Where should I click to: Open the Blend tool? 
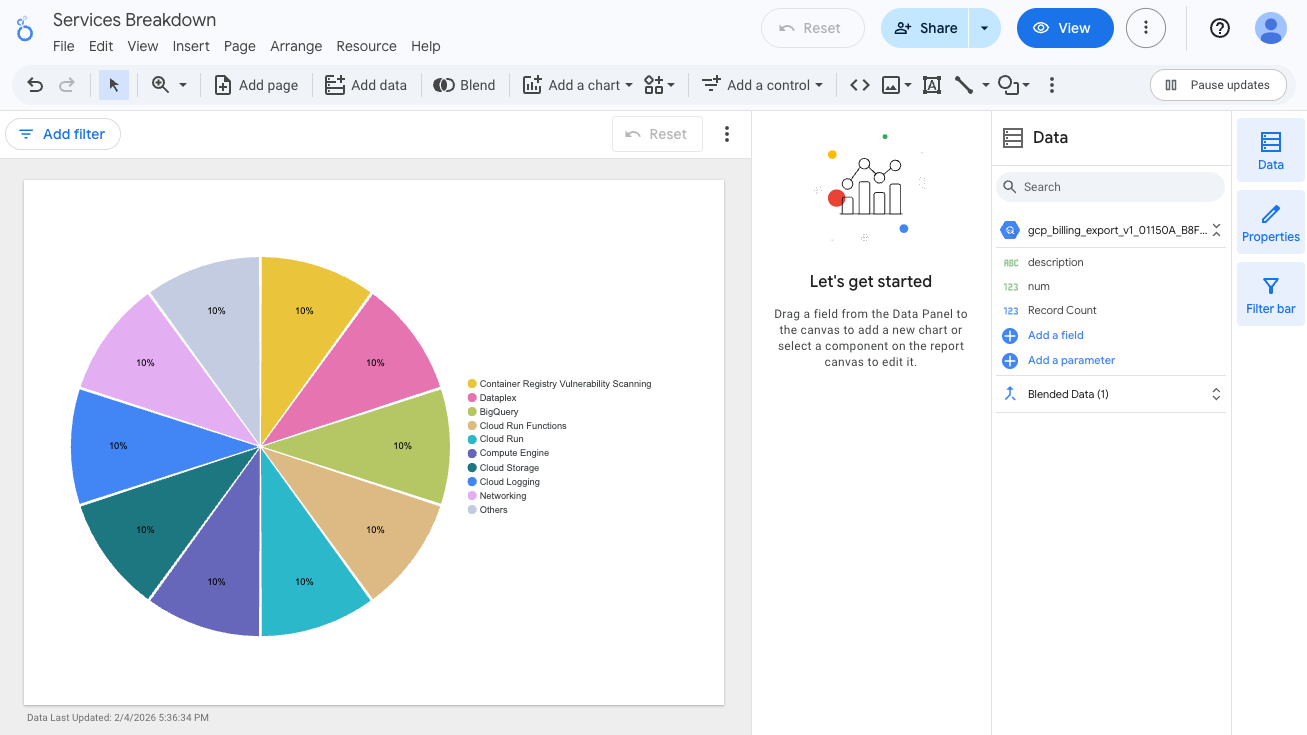pyautogui.click(x=464, y=85)
